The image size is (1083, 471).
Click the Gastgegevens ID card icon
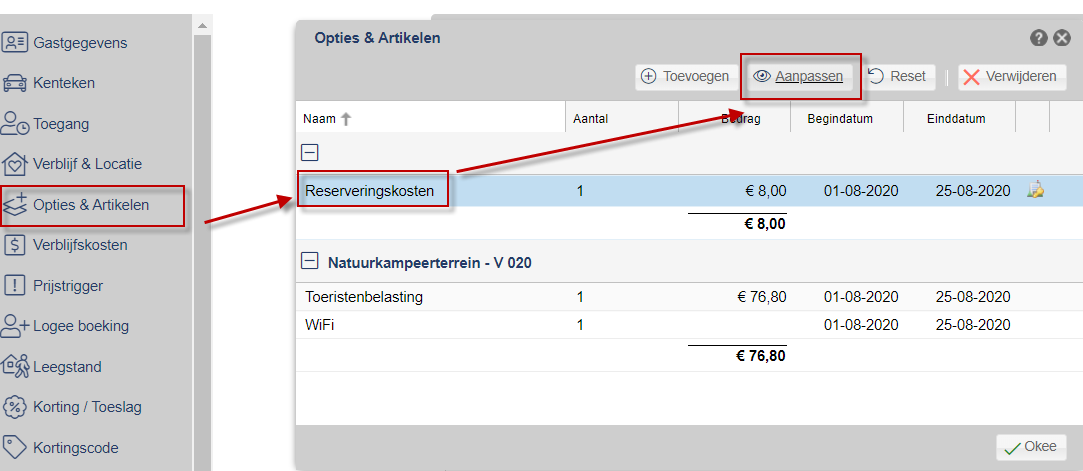click(x=15, y=43)
